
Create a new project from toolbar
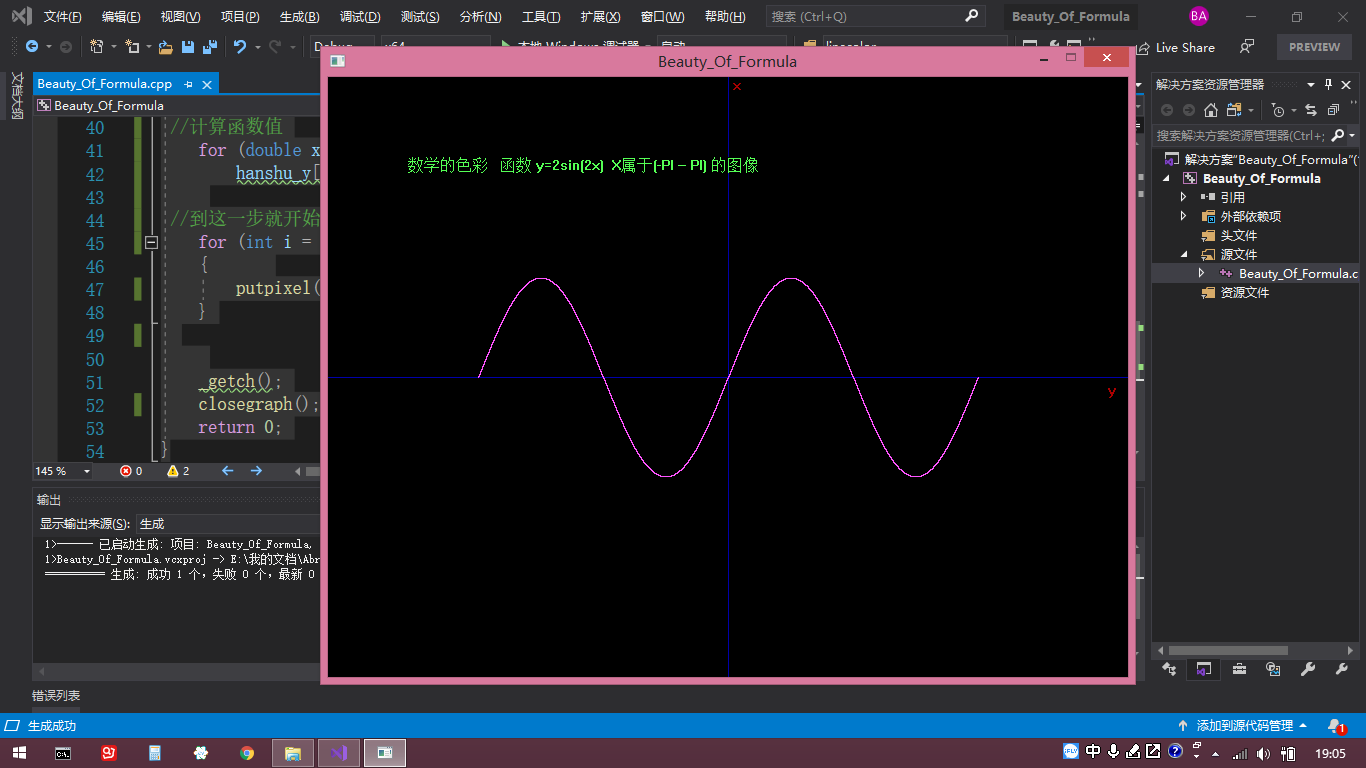pos(97,47)
